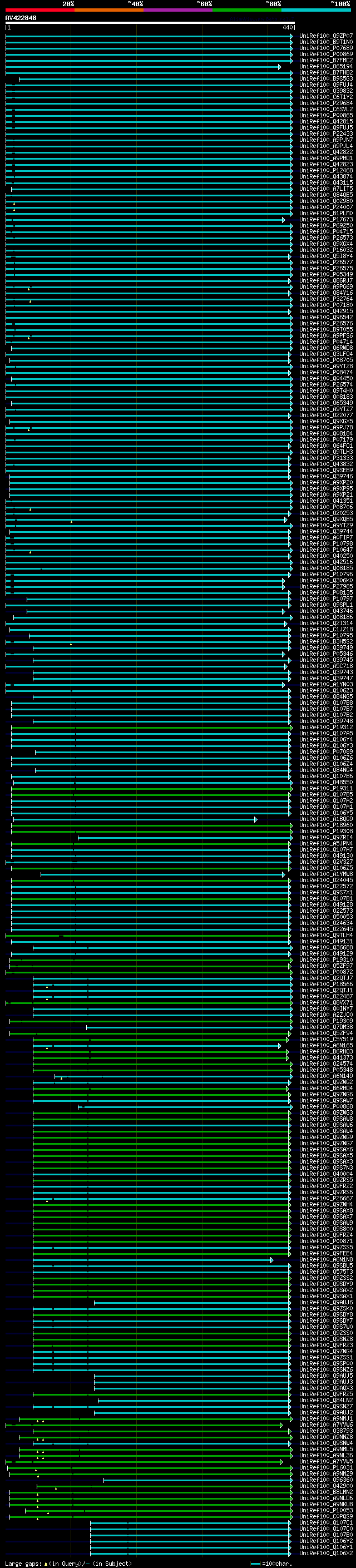
Task: Click hit label UniRef100_P69250
Action: 326,225
